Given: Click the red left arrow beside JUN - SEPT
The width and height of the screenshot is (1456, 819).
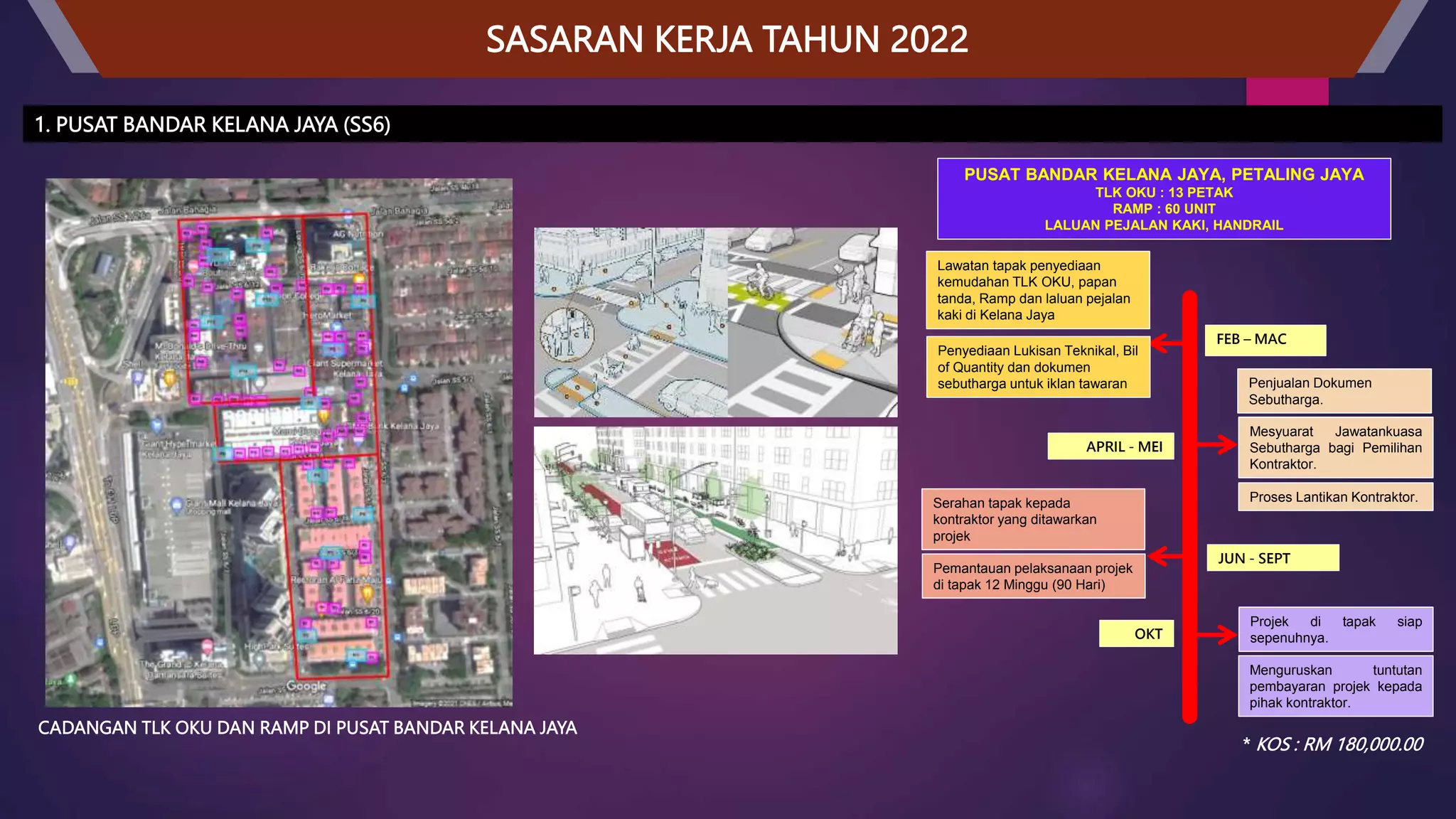Looking at the screenshot, I should coord(1165,556).
